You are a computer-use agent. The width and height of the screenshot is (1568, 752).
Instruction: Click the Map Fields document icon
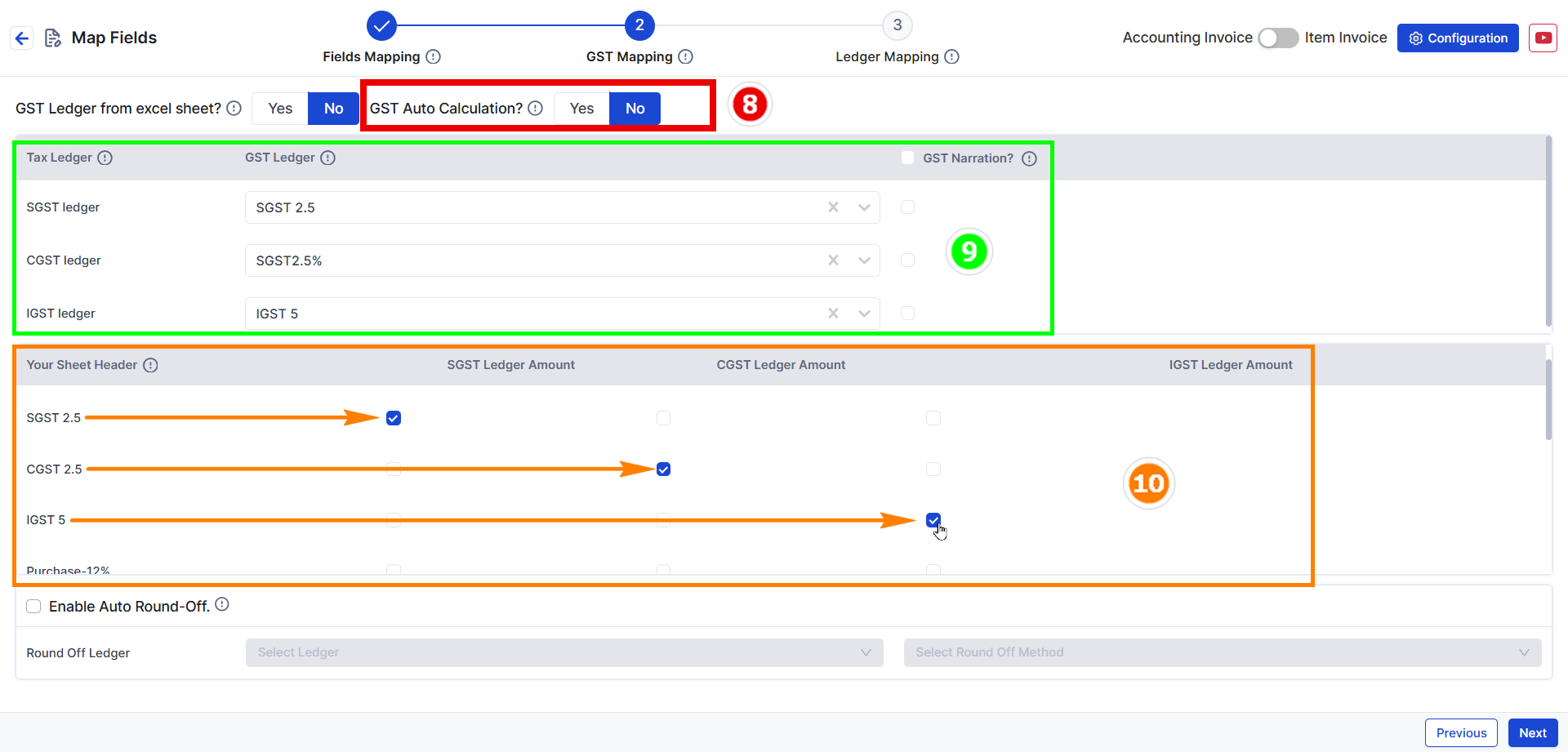click(x=53, y=38)
